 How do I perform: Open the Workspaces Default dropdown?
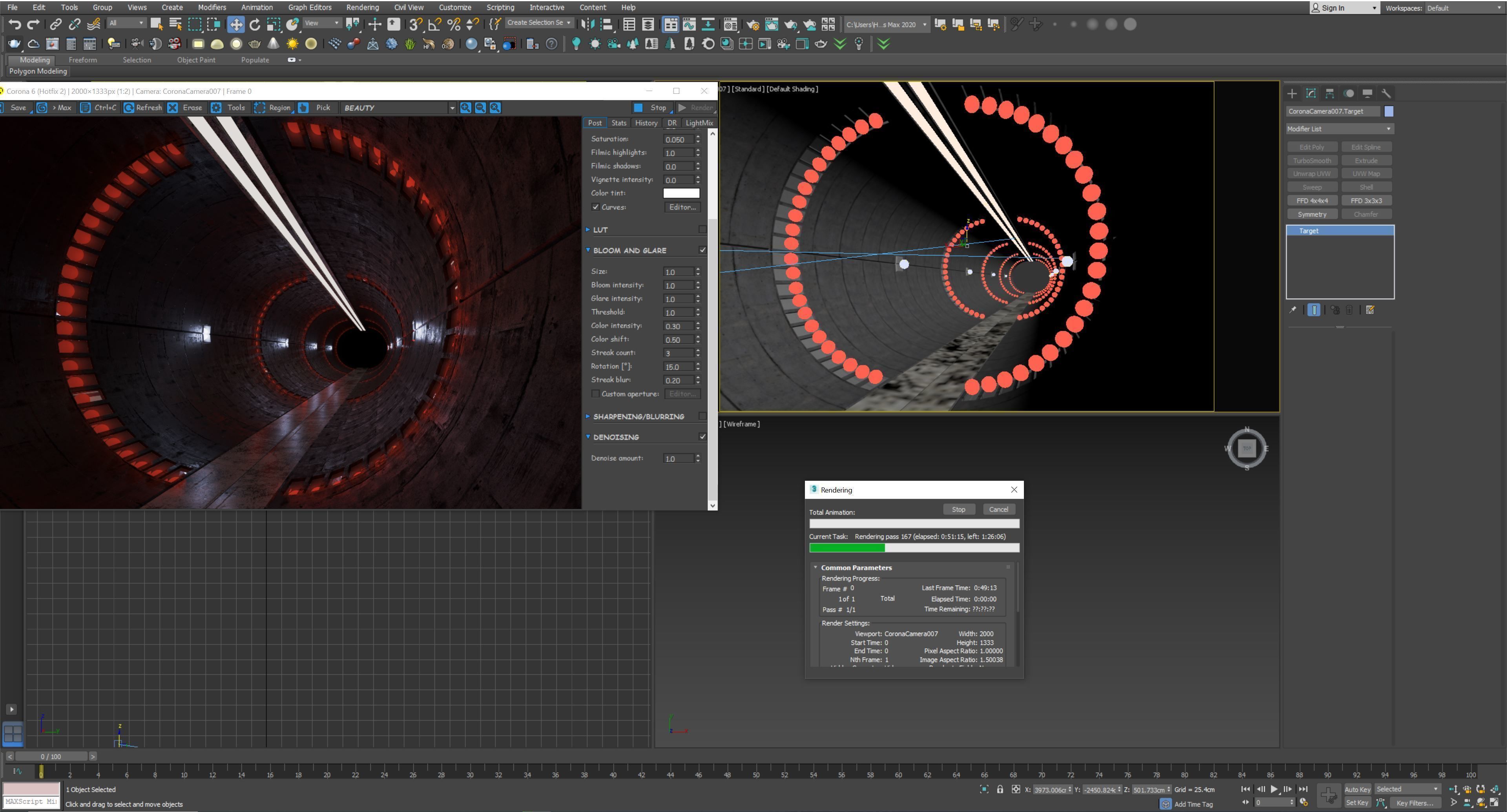point(1465,7)
